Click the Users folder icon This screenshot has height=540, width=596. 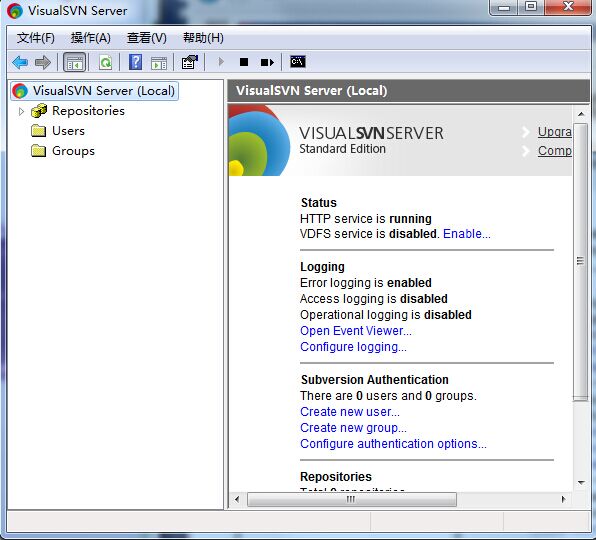38,131
